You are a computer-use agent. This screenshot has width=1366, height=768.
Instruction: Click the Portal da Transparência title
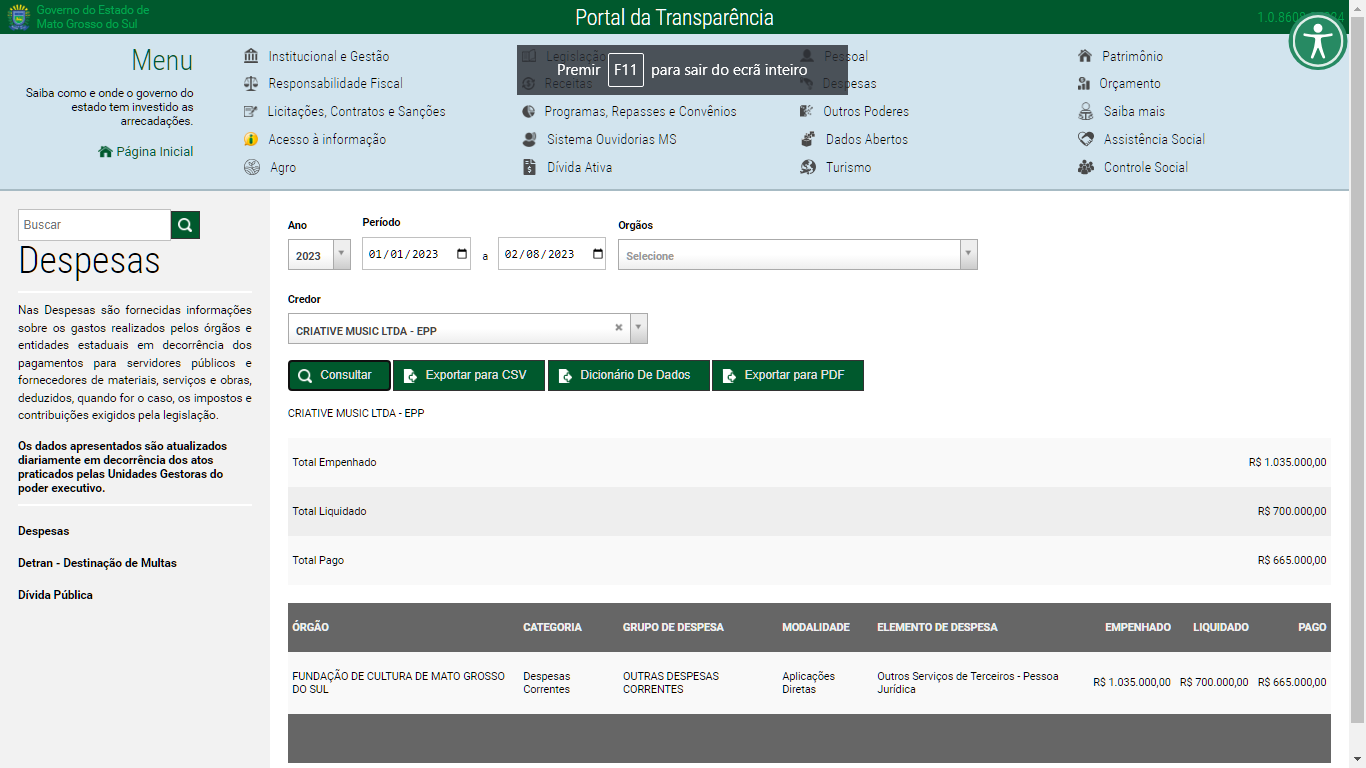pos(674,17)
